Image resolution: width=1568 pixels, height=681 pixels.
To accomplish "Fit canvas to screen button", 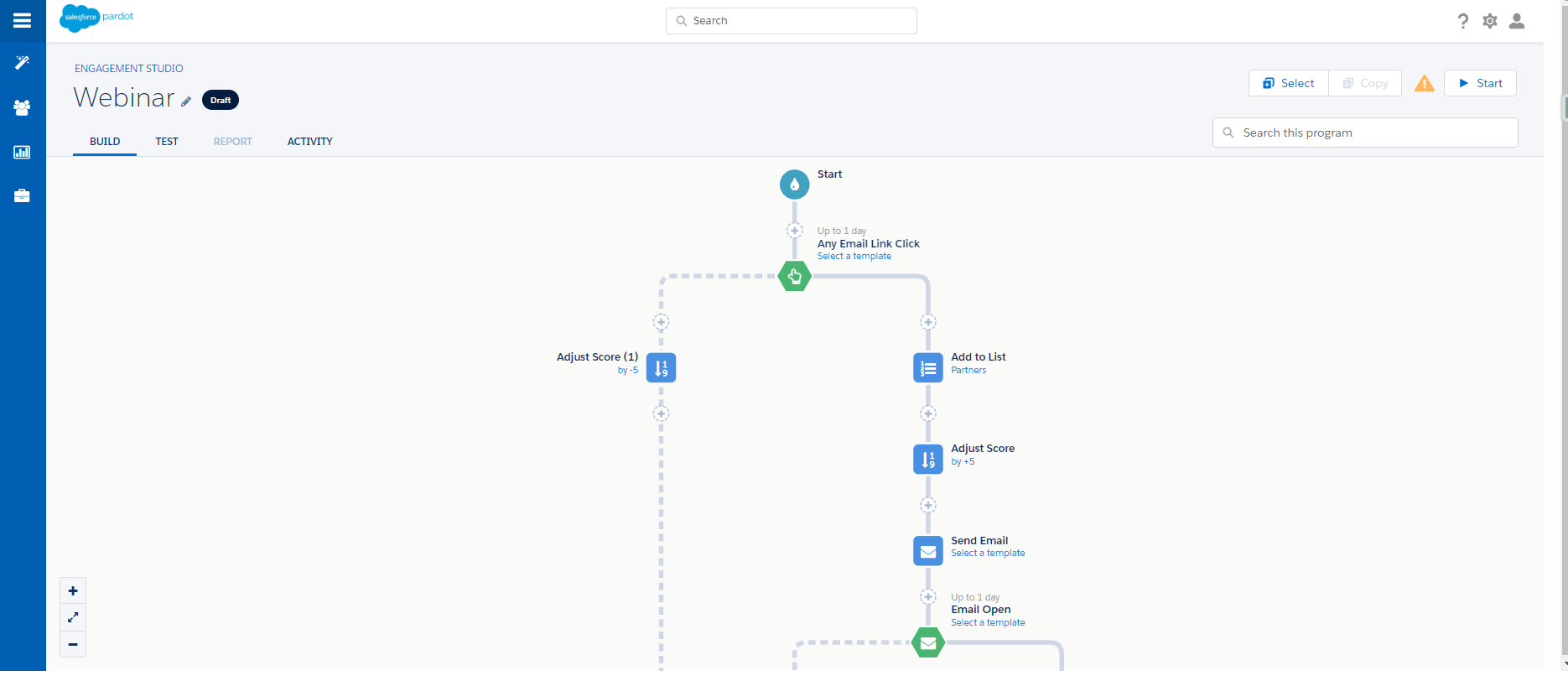I will click(73, 617).
